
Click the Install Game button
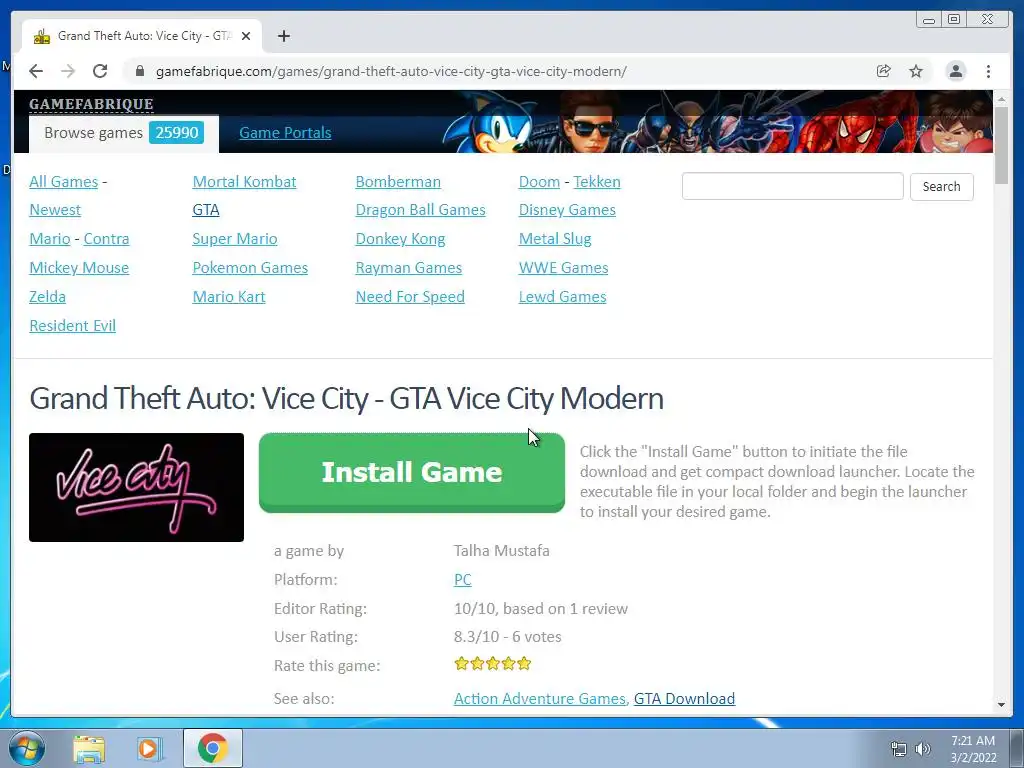point(411,472)
